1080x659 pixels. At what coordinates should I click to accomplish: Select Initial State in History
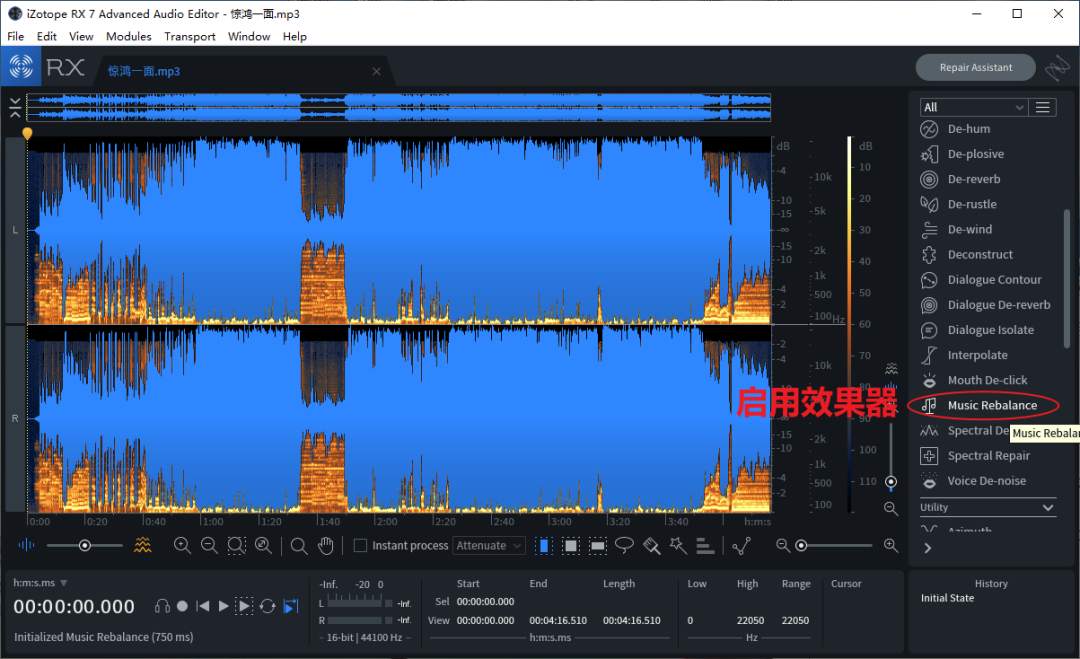click(947, 598)
